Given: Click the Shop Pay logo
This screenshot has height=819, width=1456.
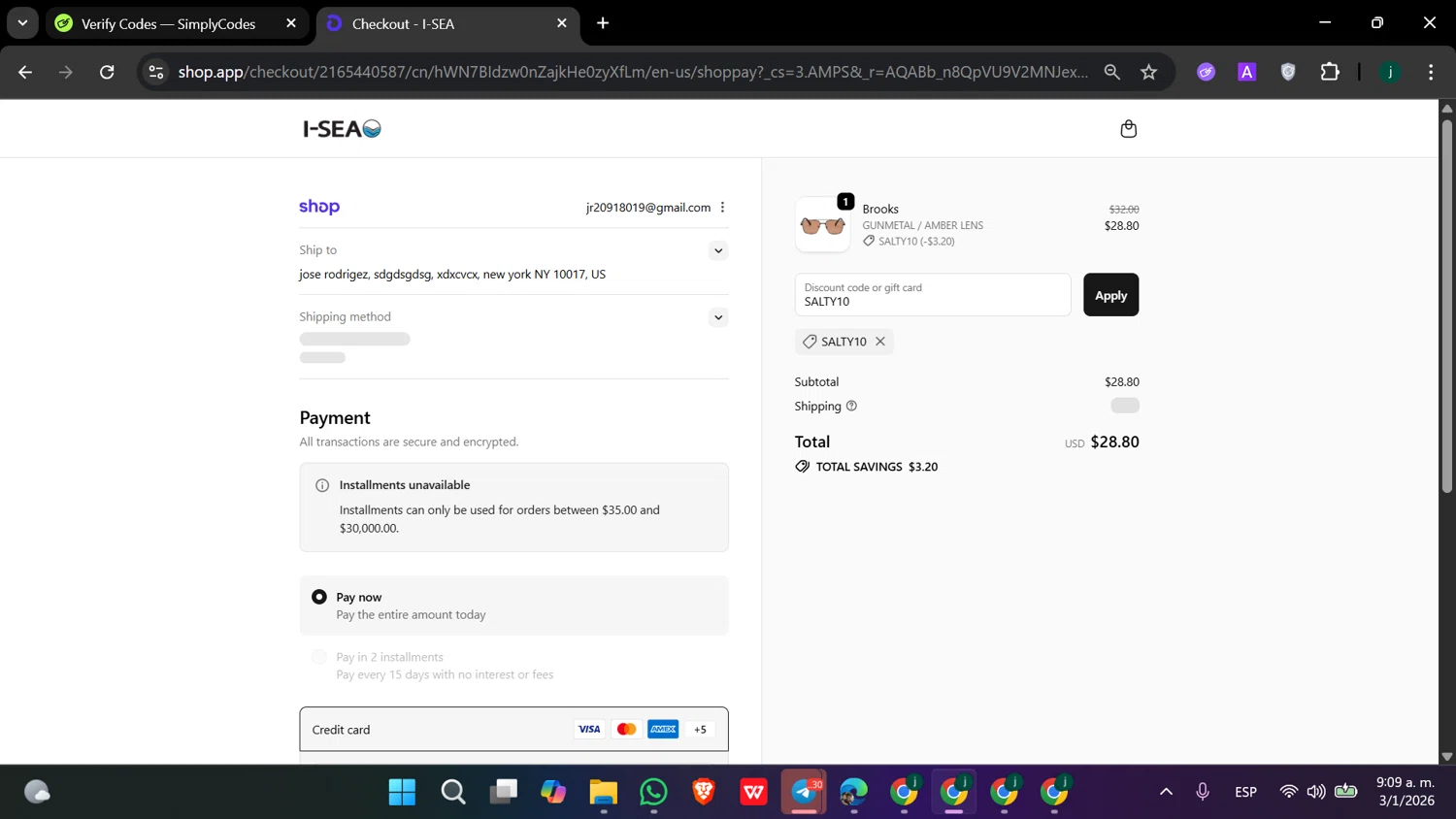Looking at the screenshot, I should [319, 207].
